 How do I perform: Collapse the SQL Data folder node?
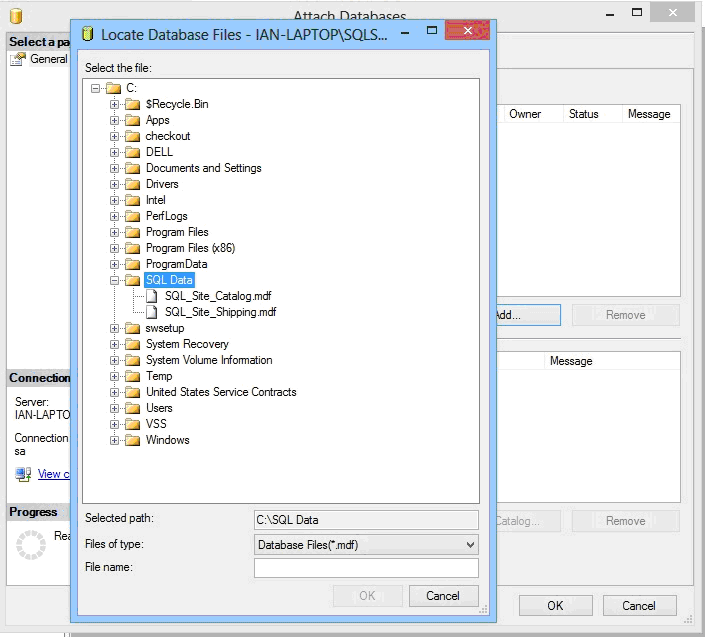(115, 280)
